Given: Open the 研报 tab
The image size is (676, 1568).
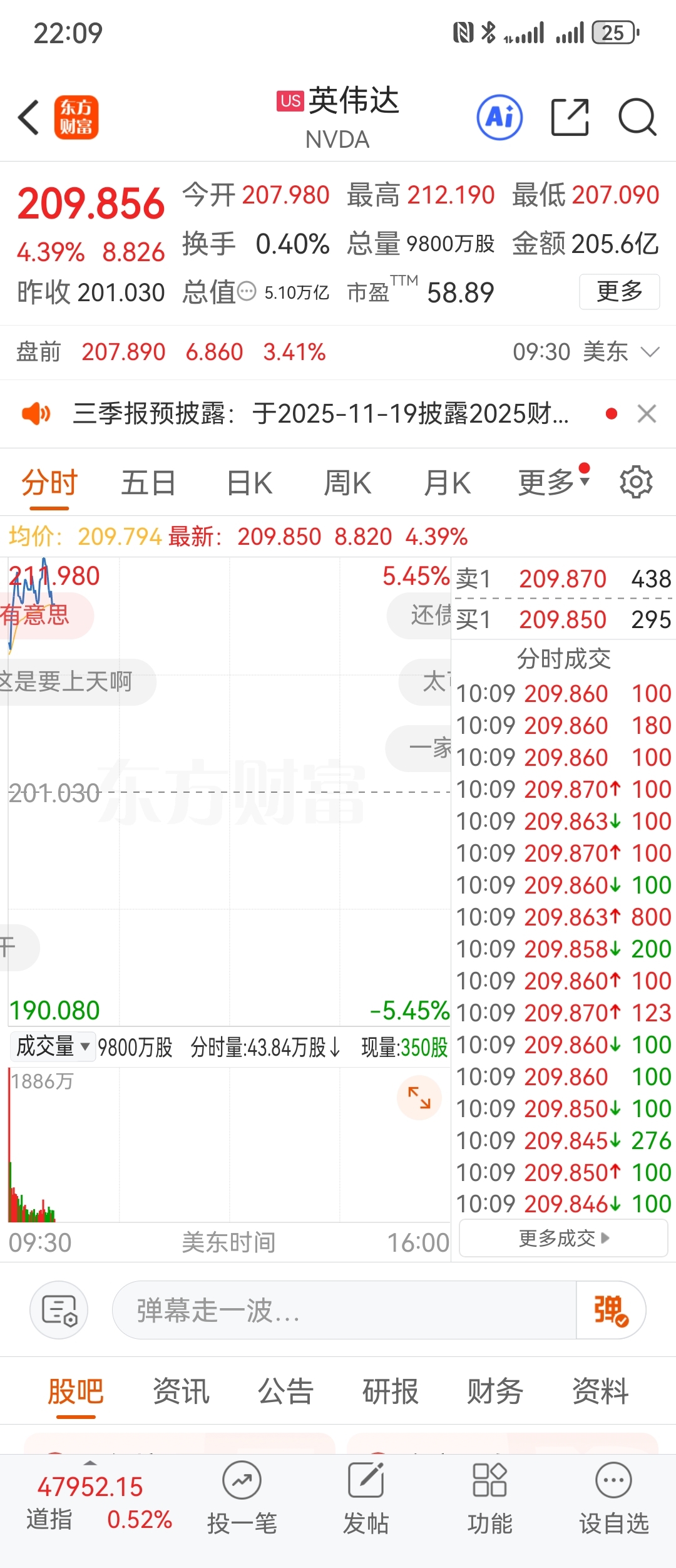Looking at the screenshot, I should click(391, 1391).
